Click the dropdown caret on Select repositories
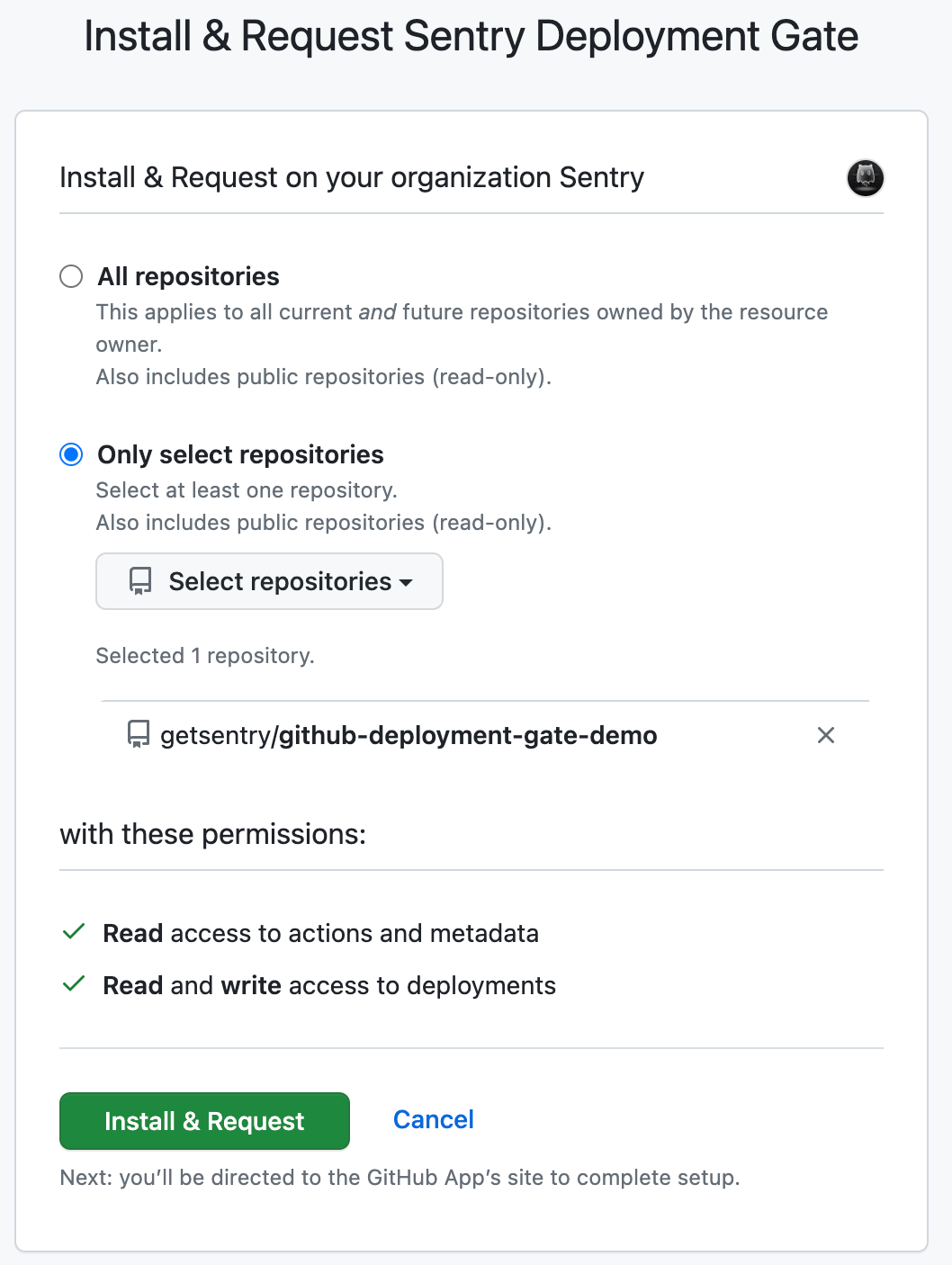The height and width of the screenshot is (1265, 952). tap(408, 583)
